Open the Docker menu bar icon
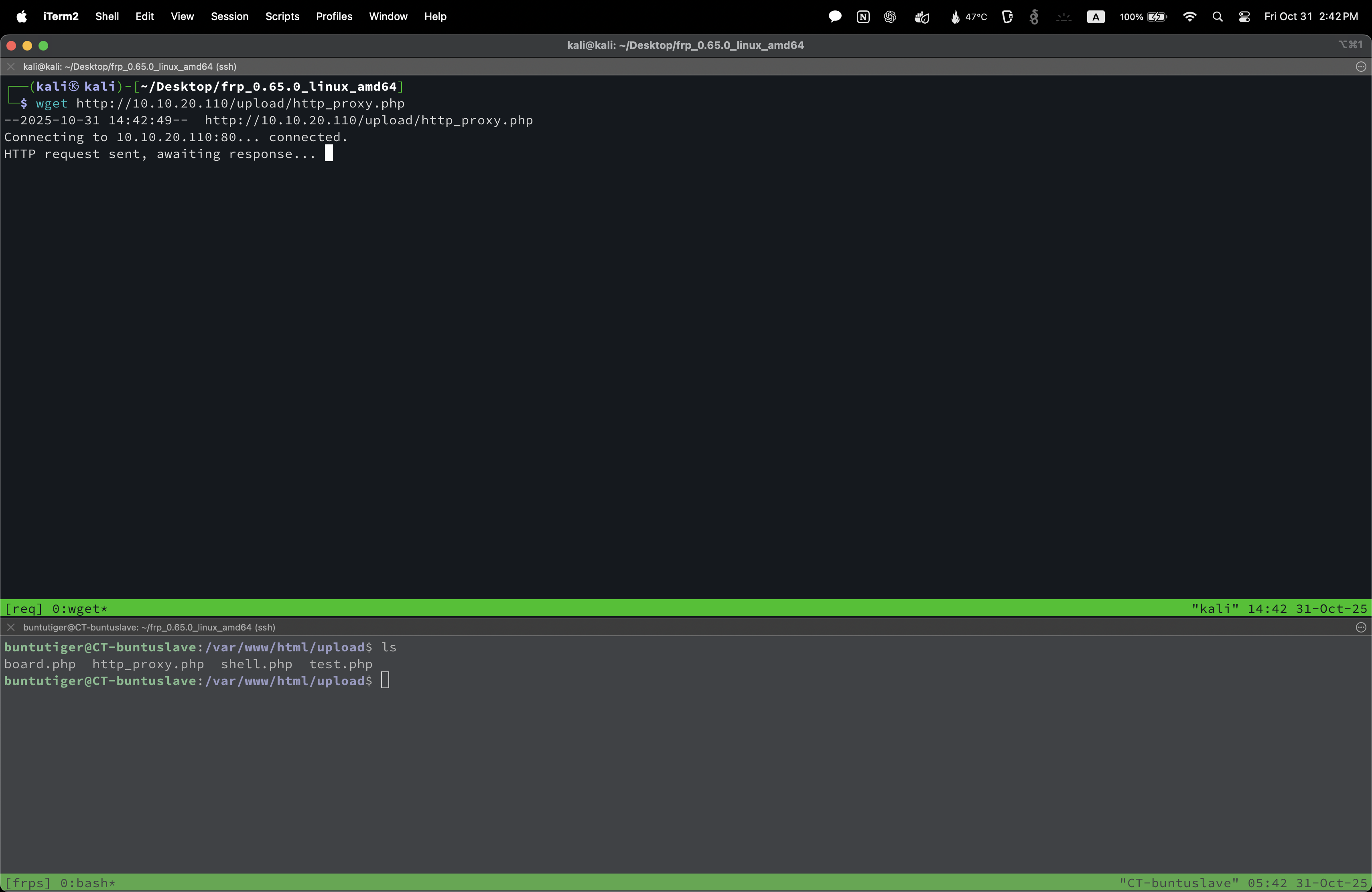The width and height of the screenshot is (1372, 892). click(x=921, y=17)
